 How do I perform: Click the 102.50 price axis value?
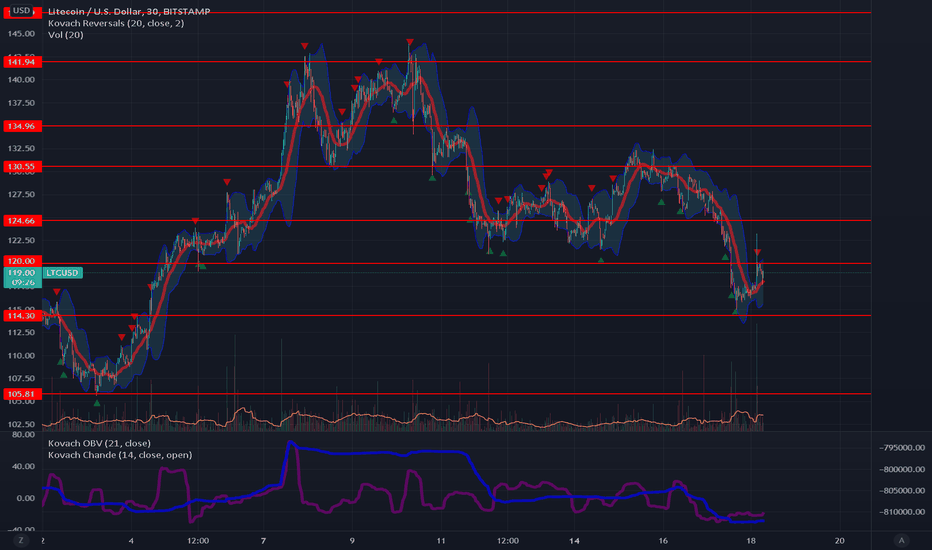tap(21, 425)
